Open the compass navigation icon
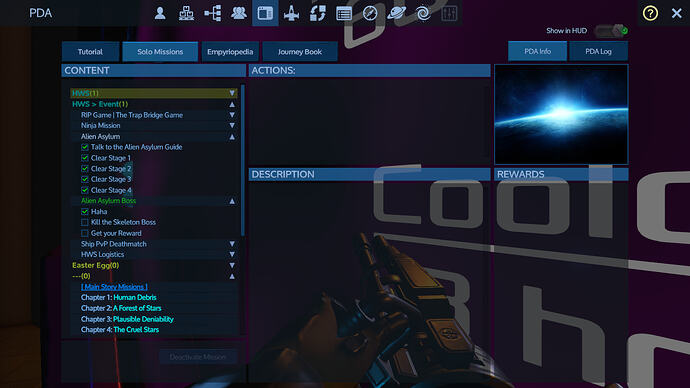 [x=370, y=13]
